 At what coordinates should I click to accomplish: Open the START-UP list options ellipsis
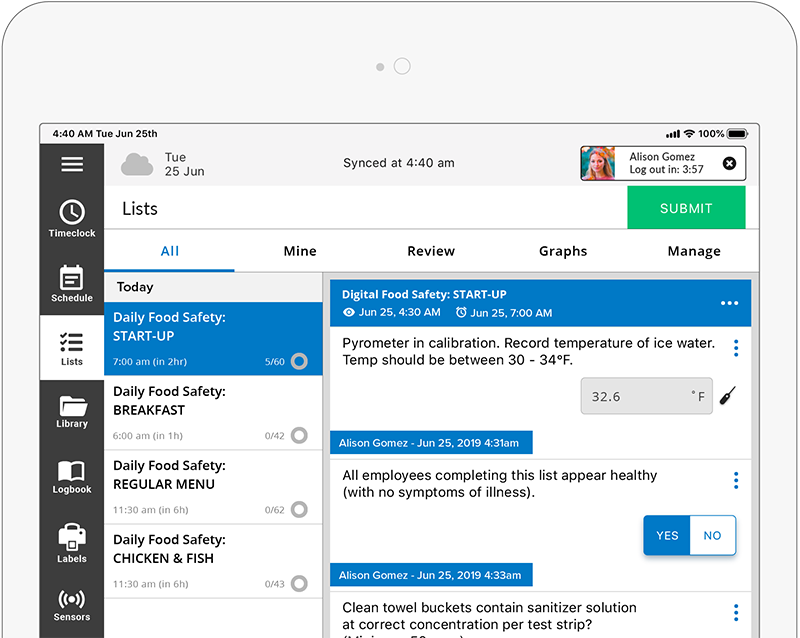coord(730,303)
